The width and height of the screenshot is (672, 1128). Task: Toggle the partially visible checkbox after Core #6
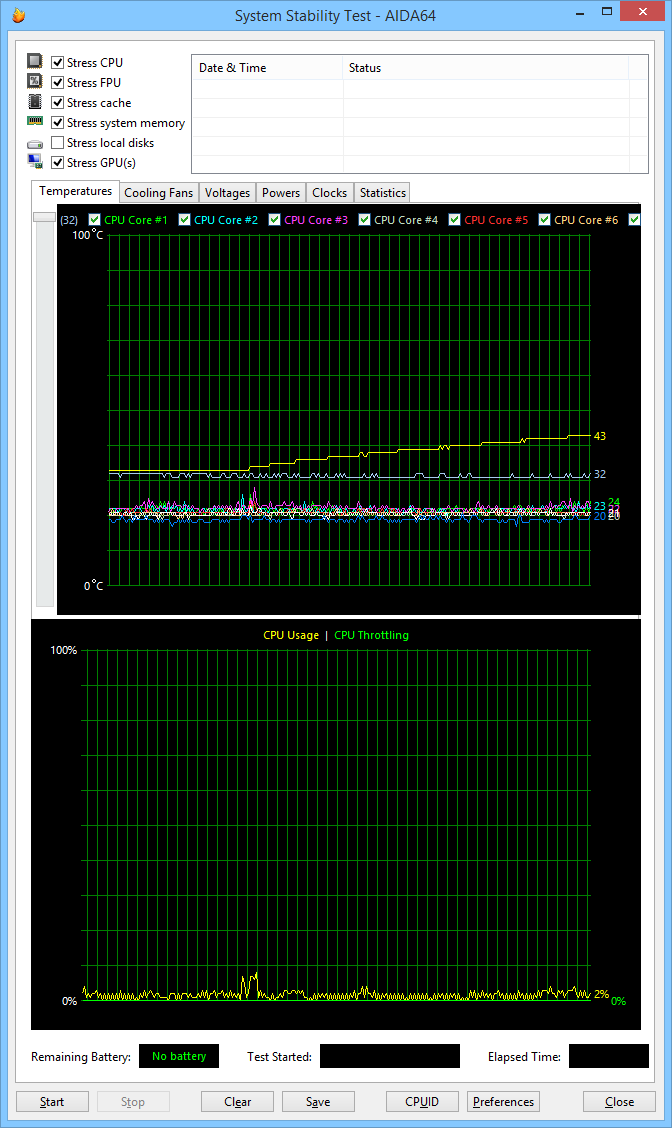[634, 219]
